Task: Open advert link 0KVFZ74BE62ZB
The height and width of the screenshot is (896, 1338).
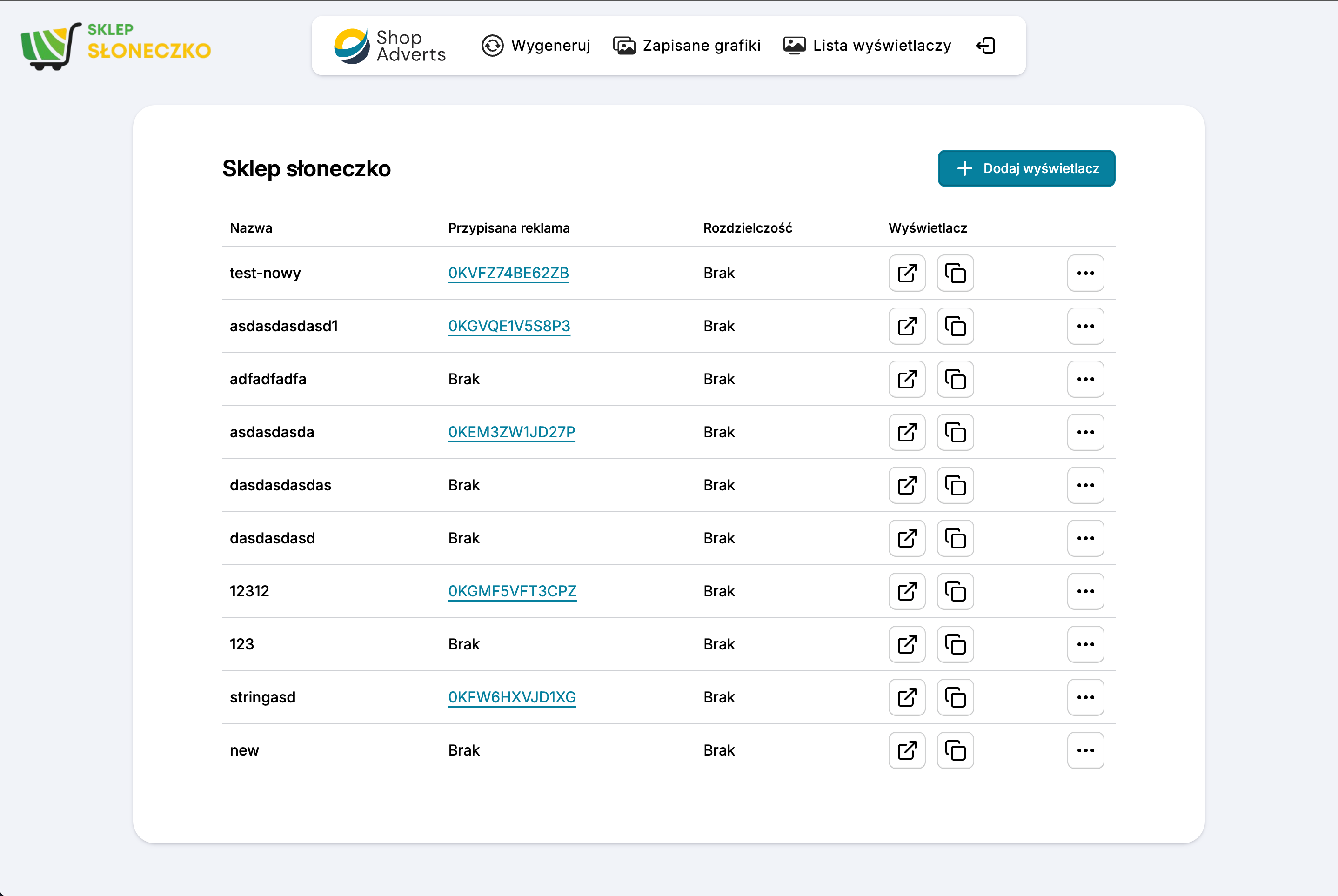Action: (x=508, y=273)
